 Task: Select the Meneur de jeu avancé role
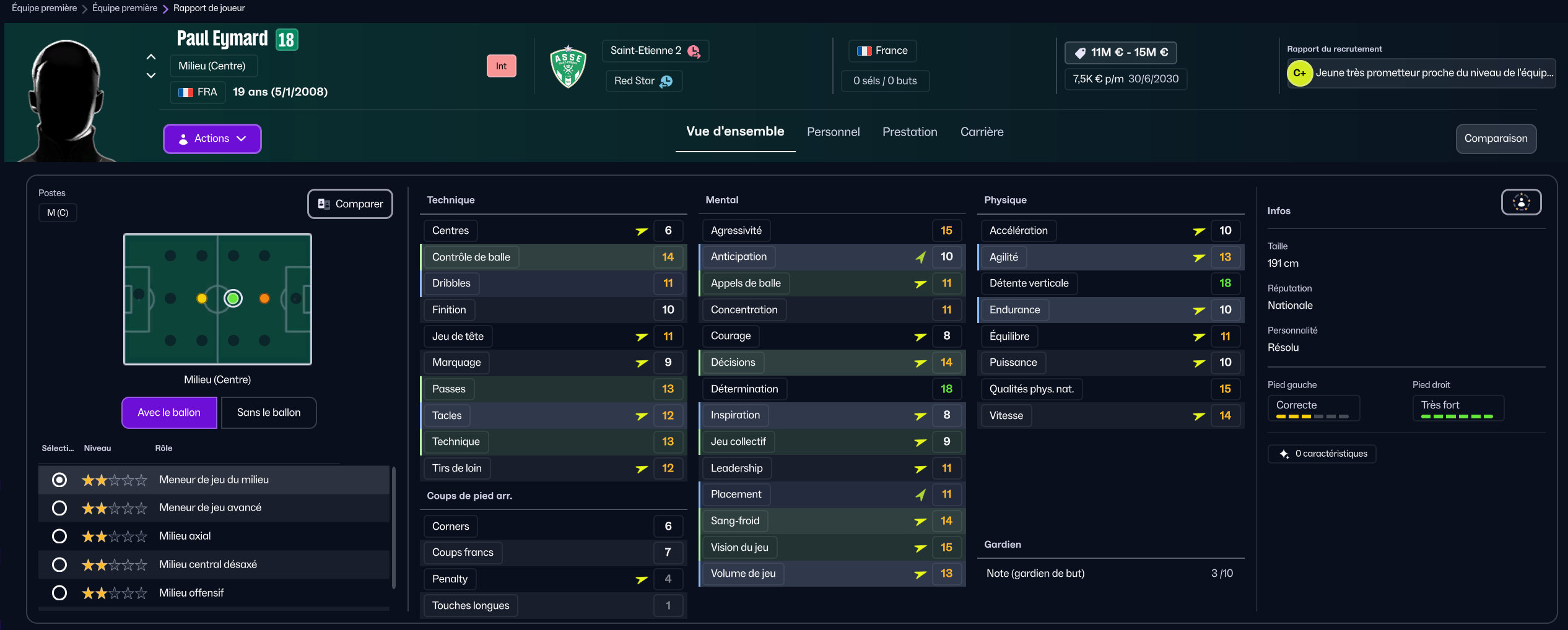coord(59,508)
